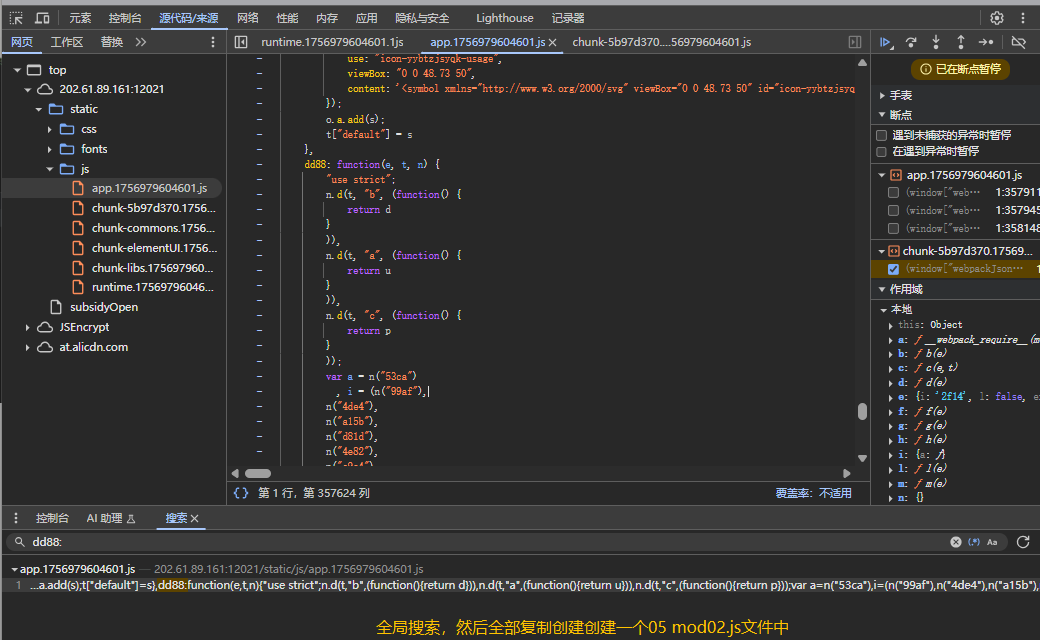1040x640 pixels.
Task: Click the Step button arrow
Action: click(x=986, y=42)
